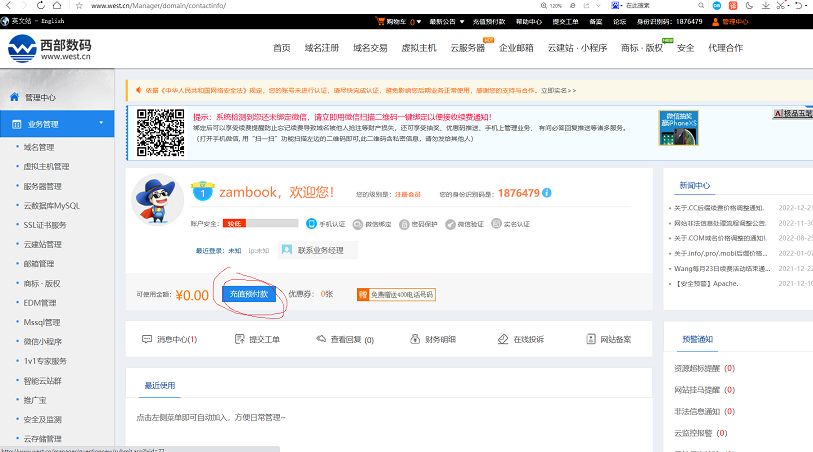Screen dimensions: 813x452
Task: Bookmark this page with the star icon
Action: tap(79, 6)
